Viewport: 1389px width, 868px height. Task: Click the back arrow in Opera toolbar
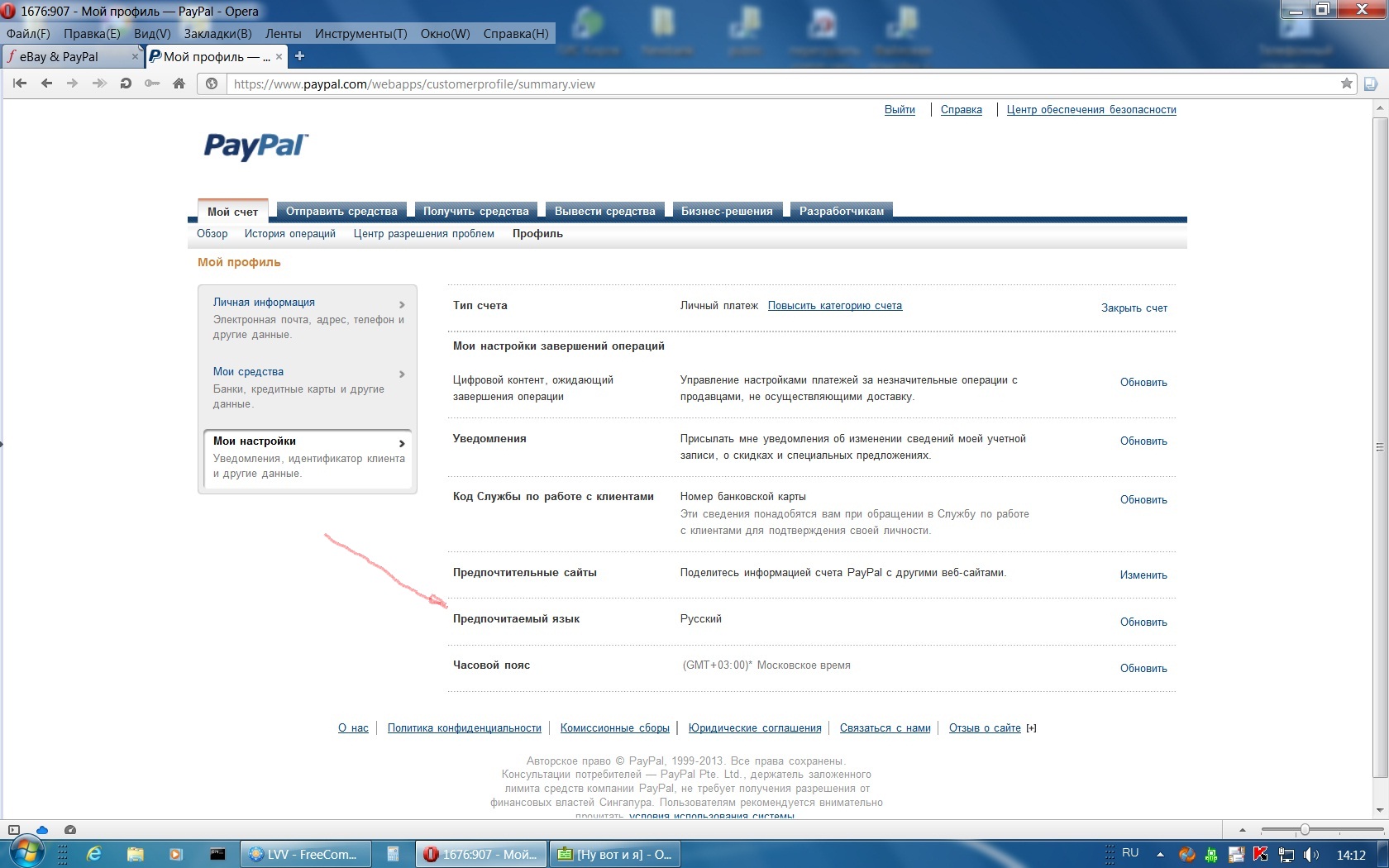pos(46,83)
